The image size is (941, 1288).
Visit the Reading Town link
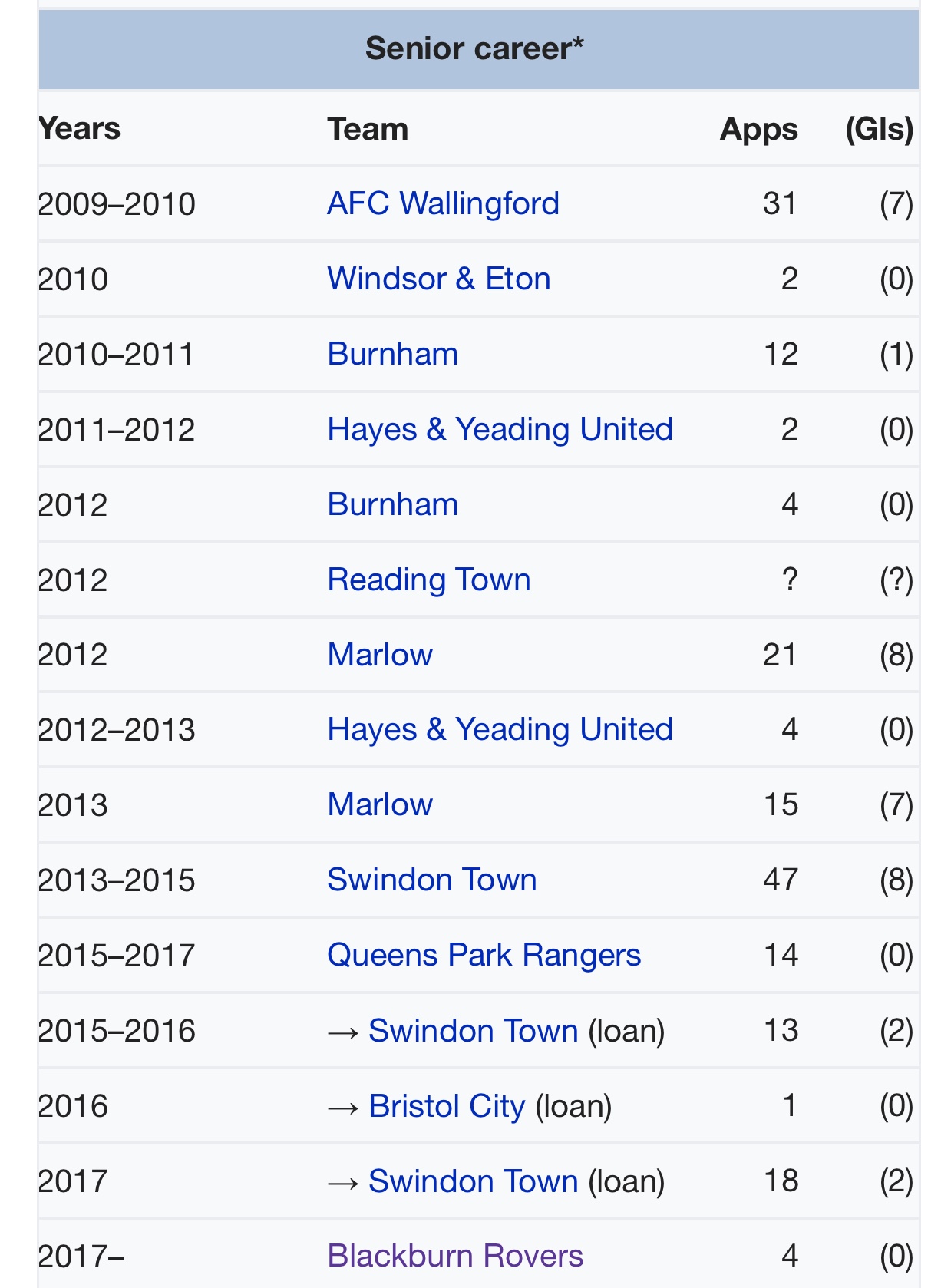(428, 580)
